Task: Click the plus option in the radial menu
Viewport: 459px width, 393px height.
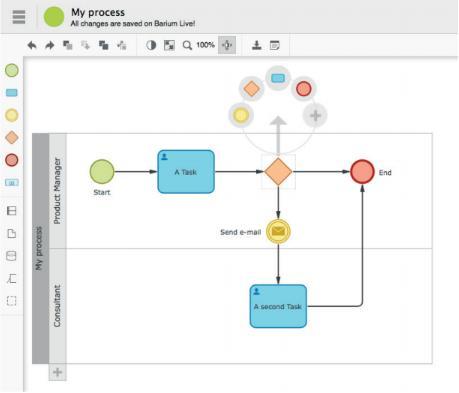Action: 315,115
